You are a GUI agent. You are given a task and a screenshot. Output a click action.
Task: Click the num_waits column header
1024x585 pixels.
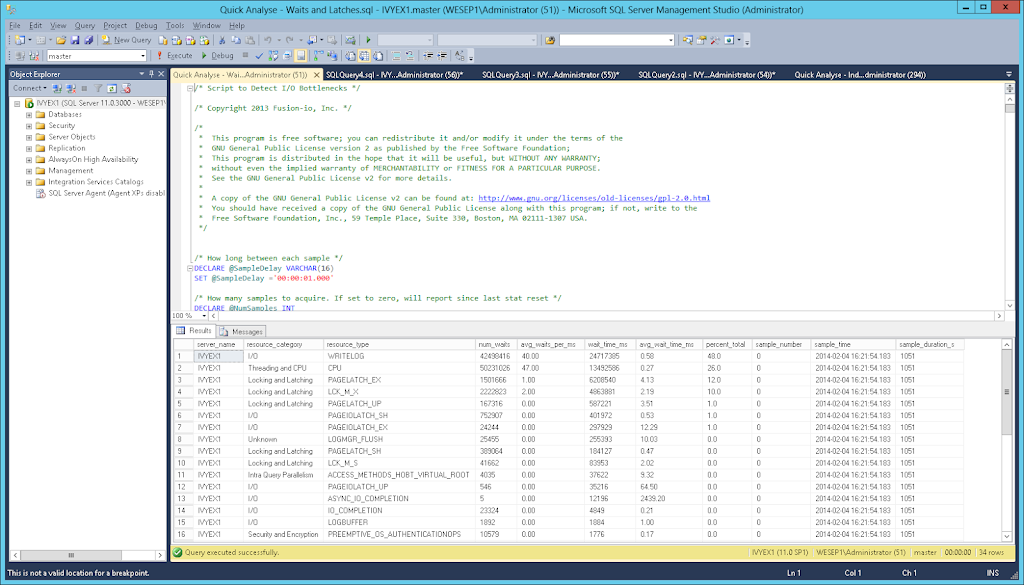(x=496, y=344)
